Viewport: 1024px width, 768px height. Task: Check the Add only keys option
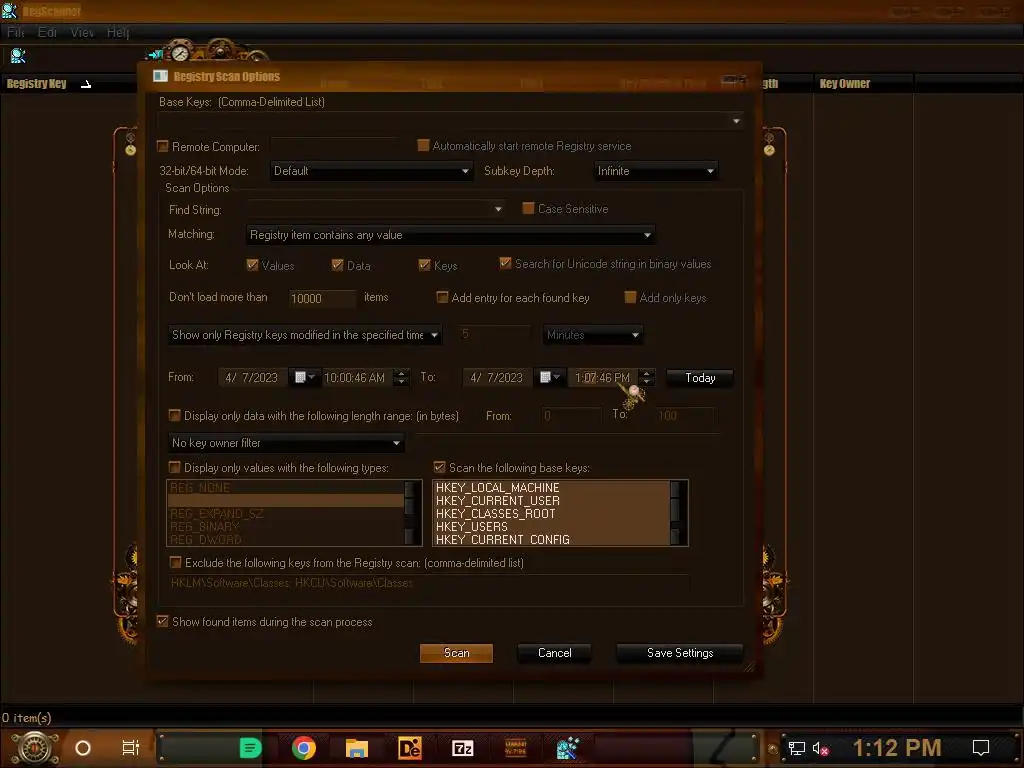[630, 297]
